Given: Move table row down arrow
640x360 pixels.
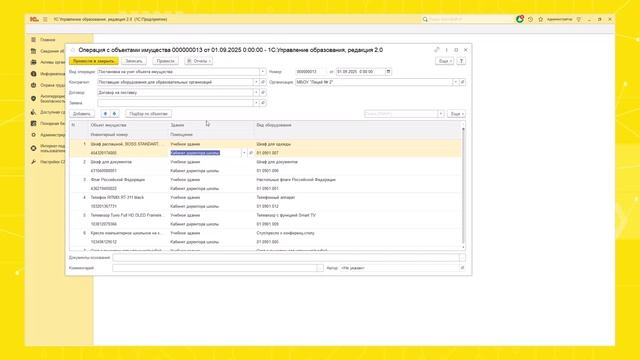Looking at the screenshot, I should [114, 113].
